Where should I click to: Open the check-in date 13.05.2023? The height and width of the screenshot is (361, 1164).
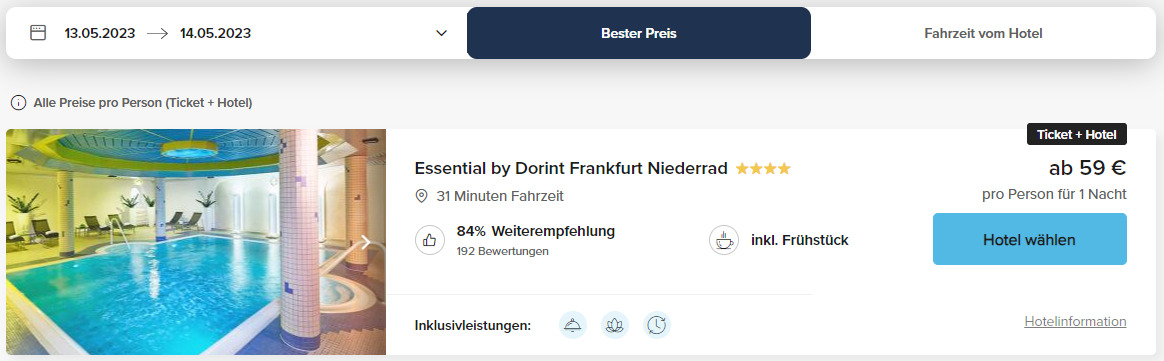(x=99, y=33)
